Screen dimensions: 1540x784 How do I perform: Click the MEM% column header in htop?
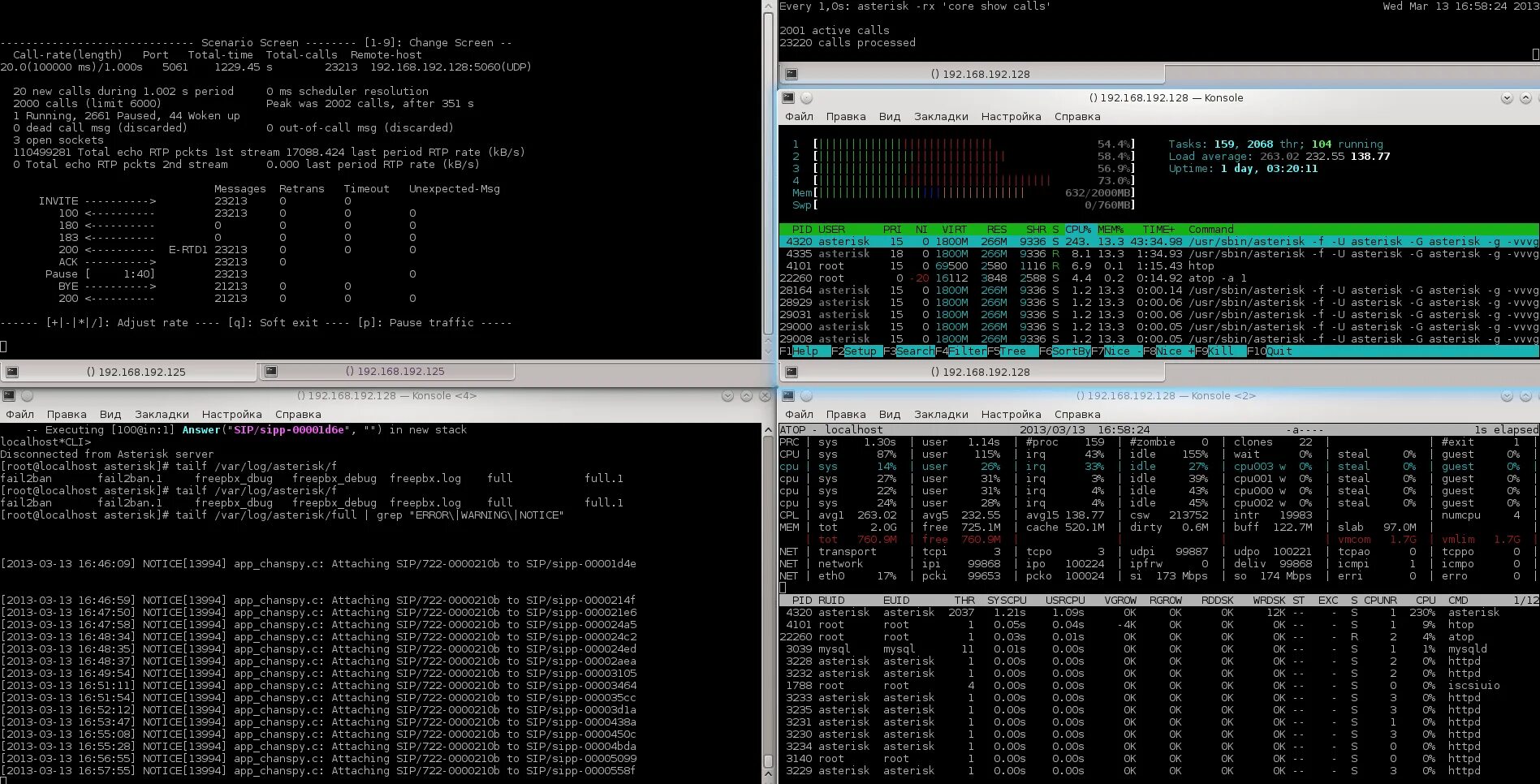point(1111,230)
